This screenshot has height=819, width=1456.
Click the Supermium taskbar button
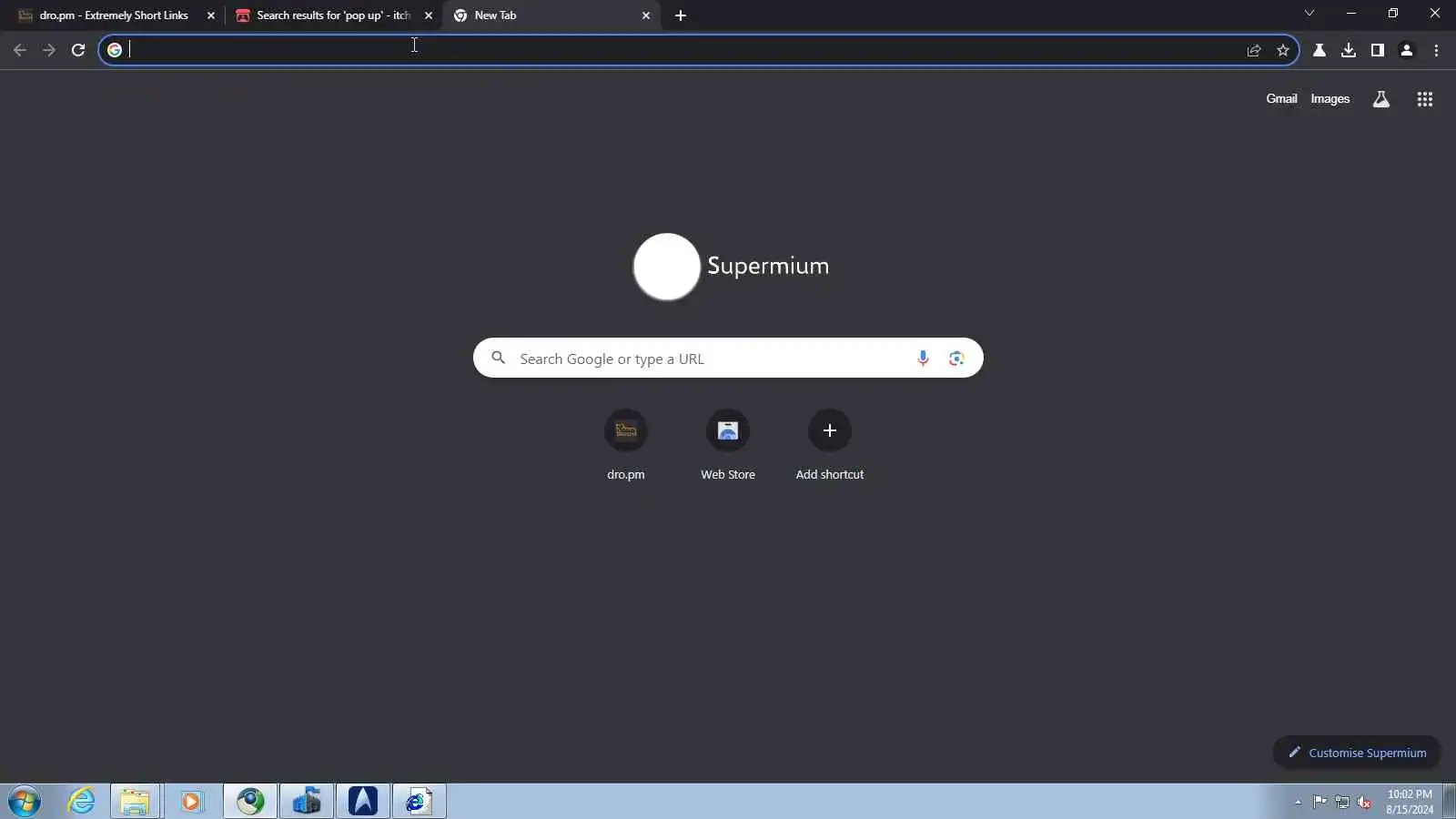click(250, 802)
